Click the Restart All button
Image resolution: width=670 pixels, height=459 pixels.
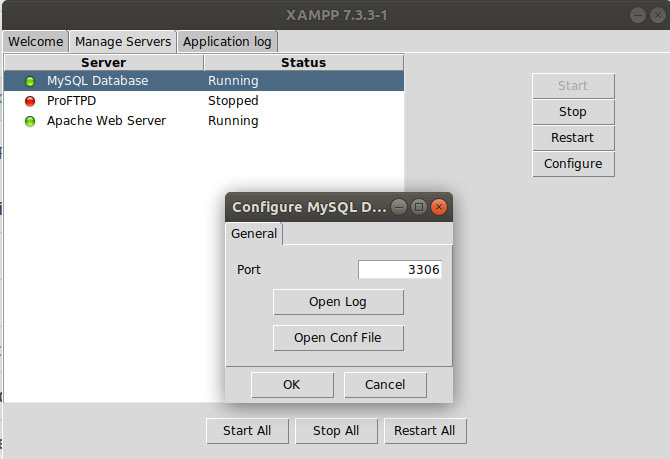(425, 431)
